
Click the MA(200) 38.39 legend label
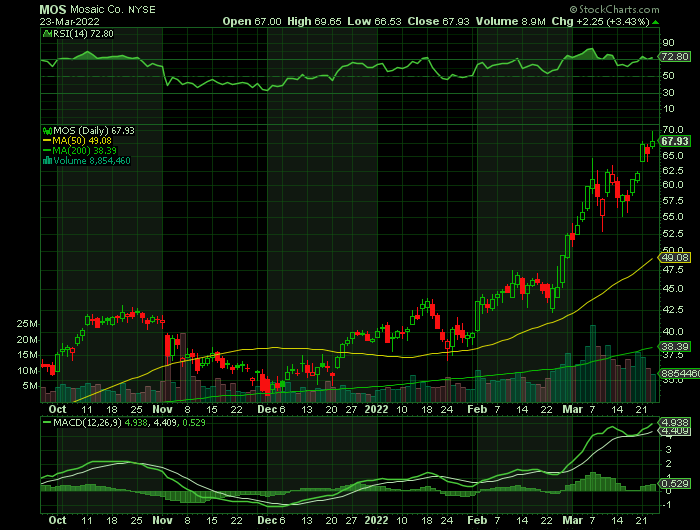click(x=85, y=150)
